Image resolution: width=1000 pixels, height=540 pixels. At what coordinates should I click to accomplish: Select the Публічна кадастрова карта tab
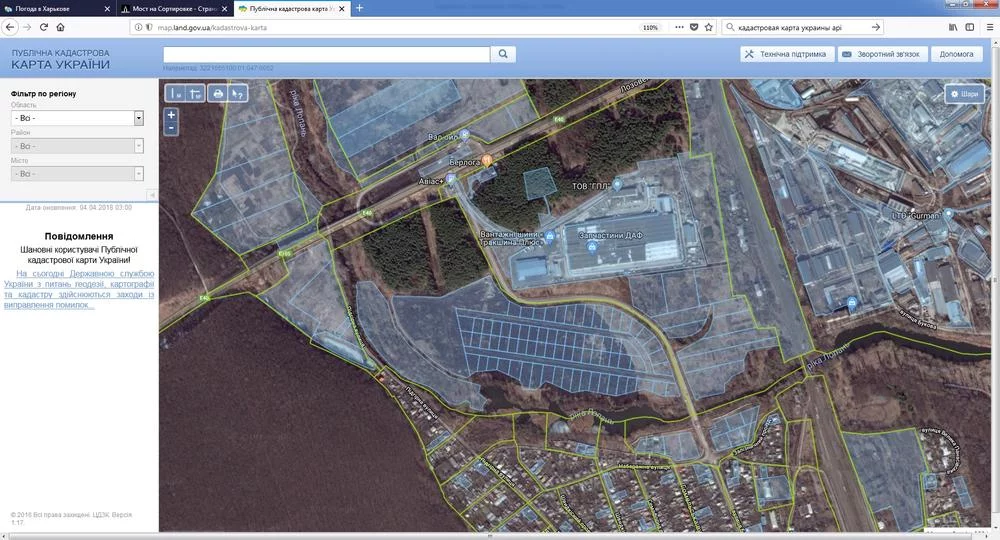(291, 9)
